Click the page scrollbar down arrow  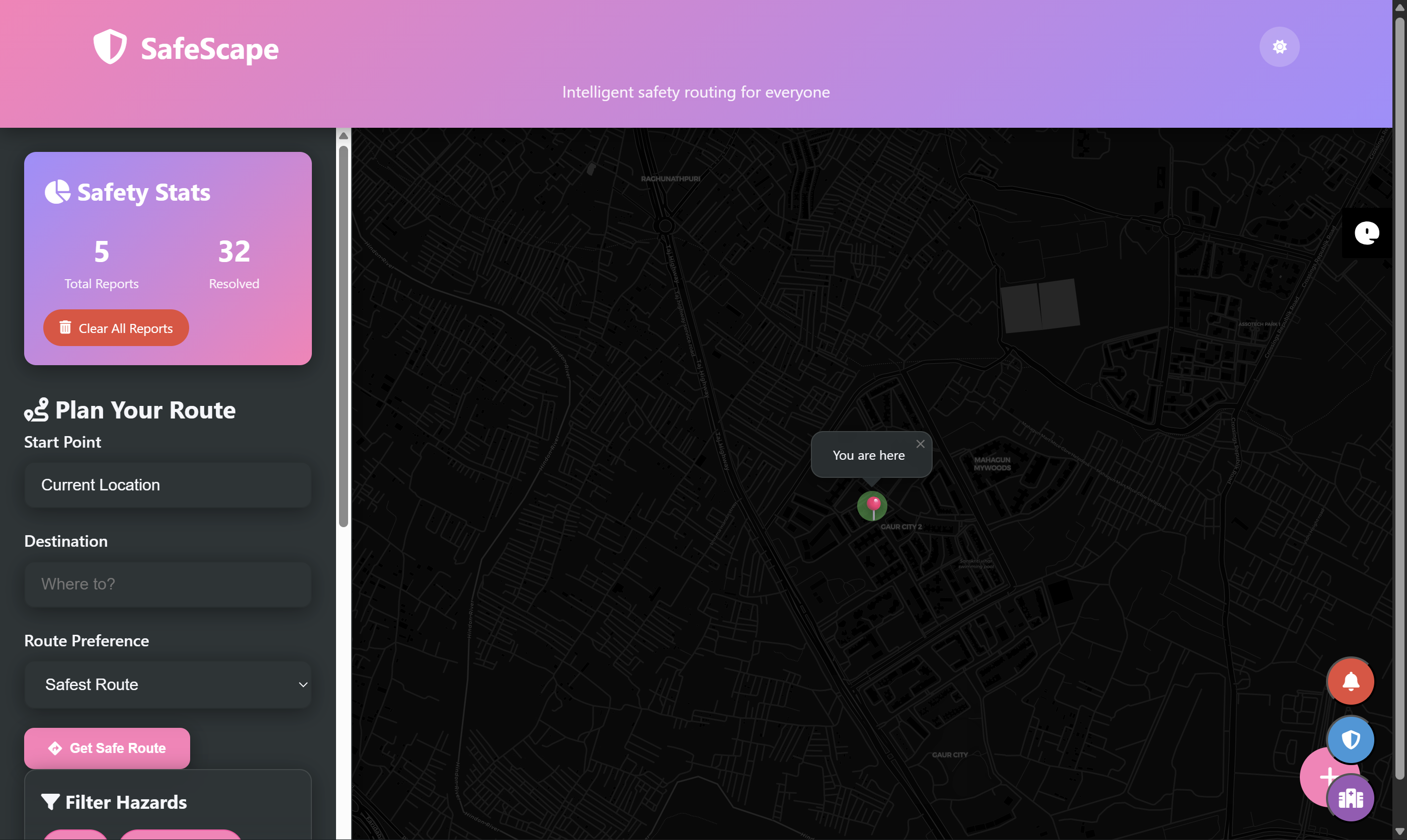(x=1399, y=832)
